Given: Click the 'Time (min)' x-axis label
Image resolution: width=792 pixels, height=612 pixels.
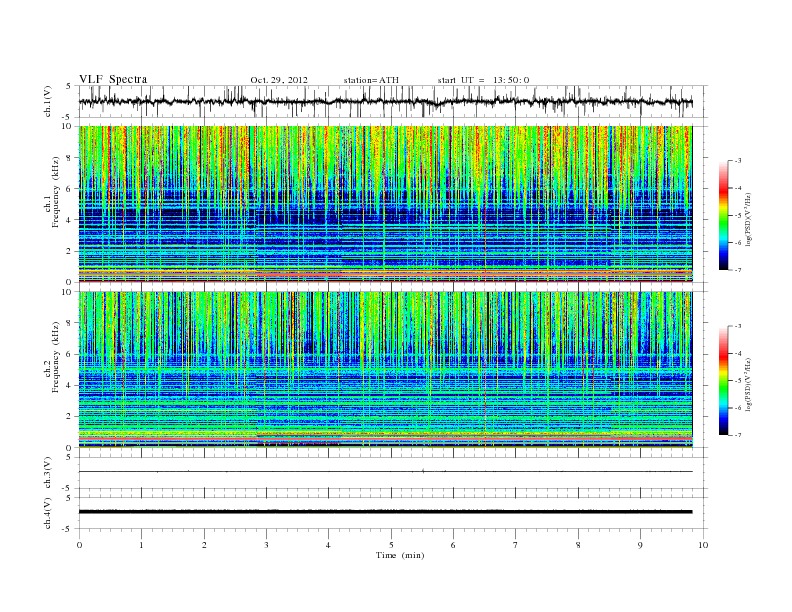Looking at the screenshot, I should [x=400, y=555].
